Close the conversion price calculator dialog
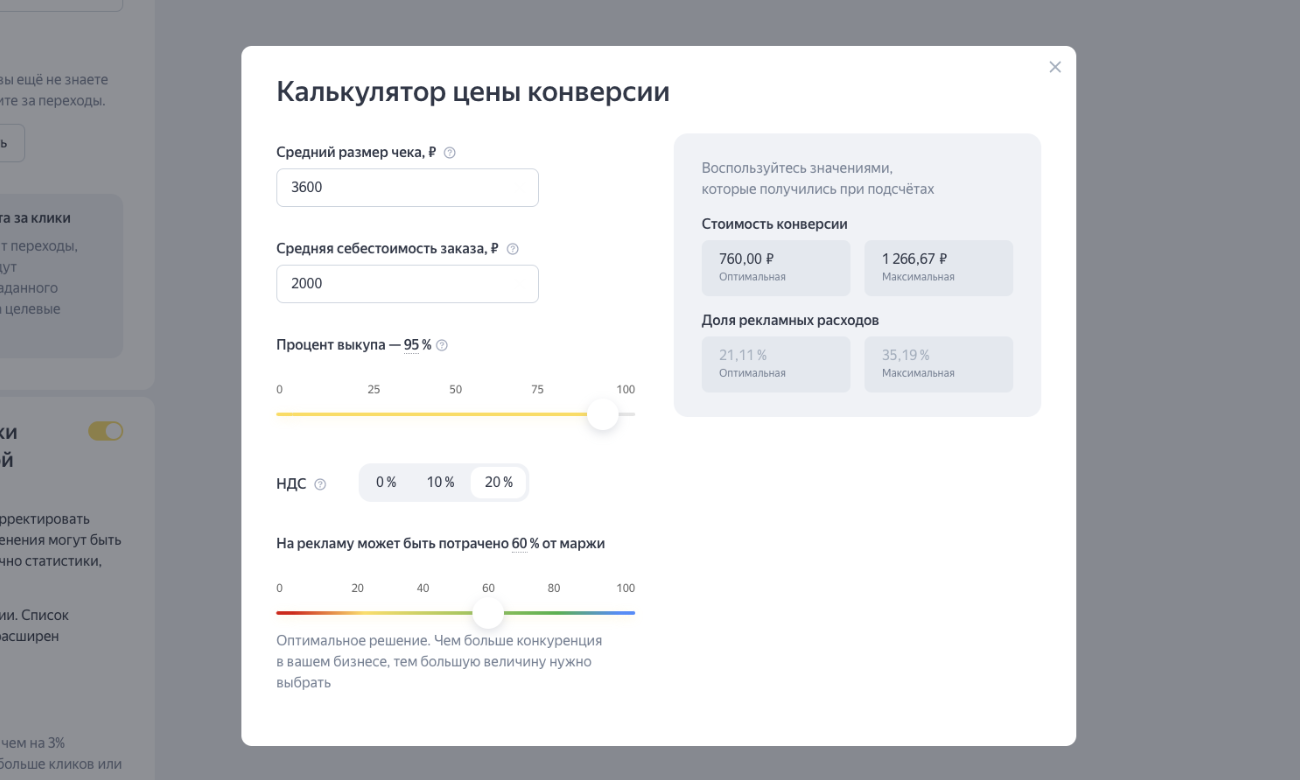This screenshot has width=1300, height=780. click(1055, 67)
